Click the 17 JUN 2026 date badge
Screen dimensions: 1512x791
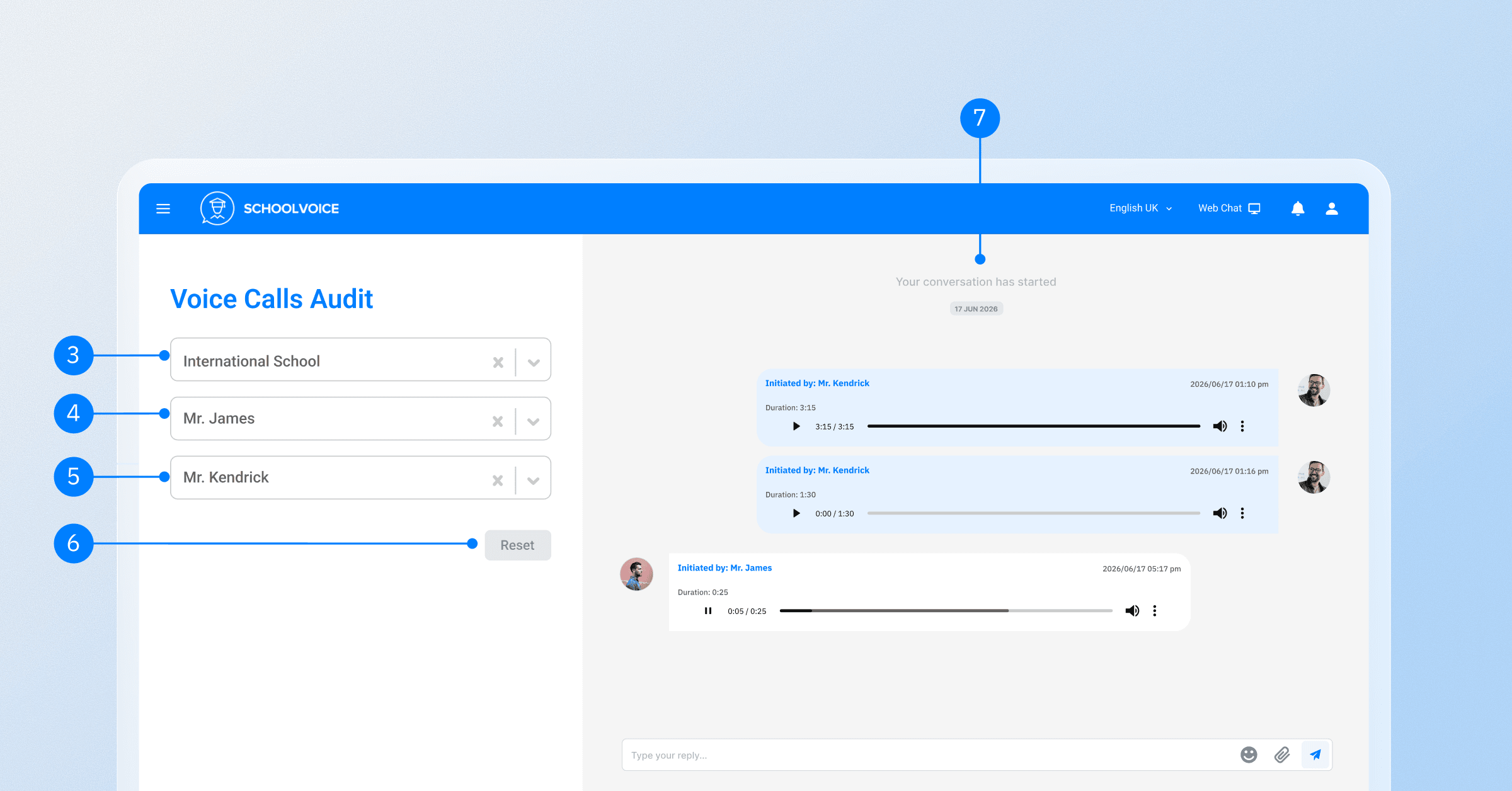[x=976, y=309]
